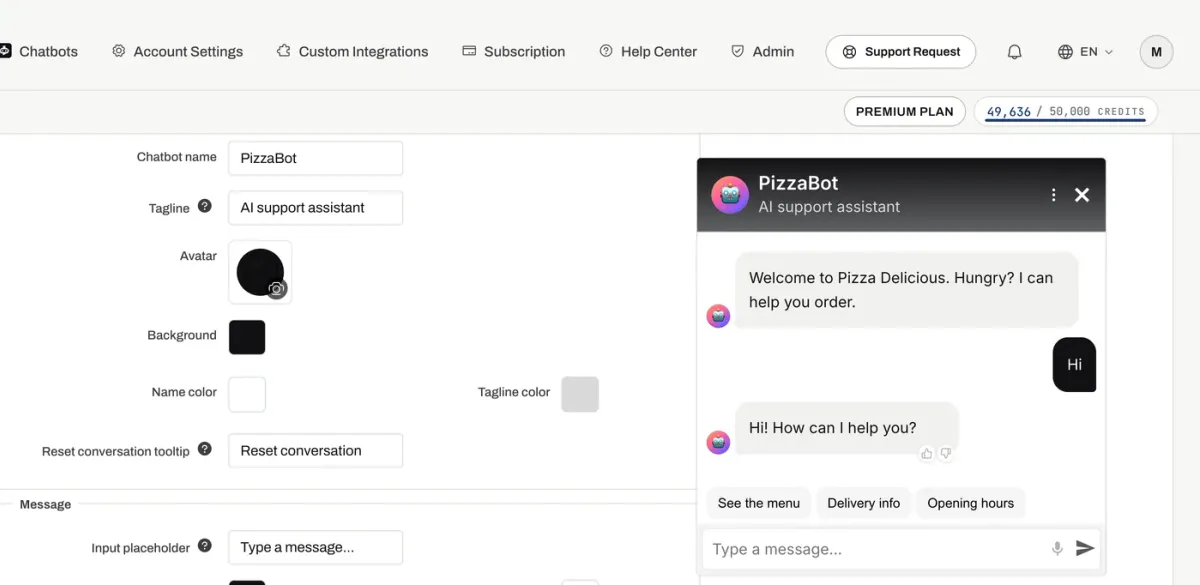Open notifications bell

click(1014, 52)
